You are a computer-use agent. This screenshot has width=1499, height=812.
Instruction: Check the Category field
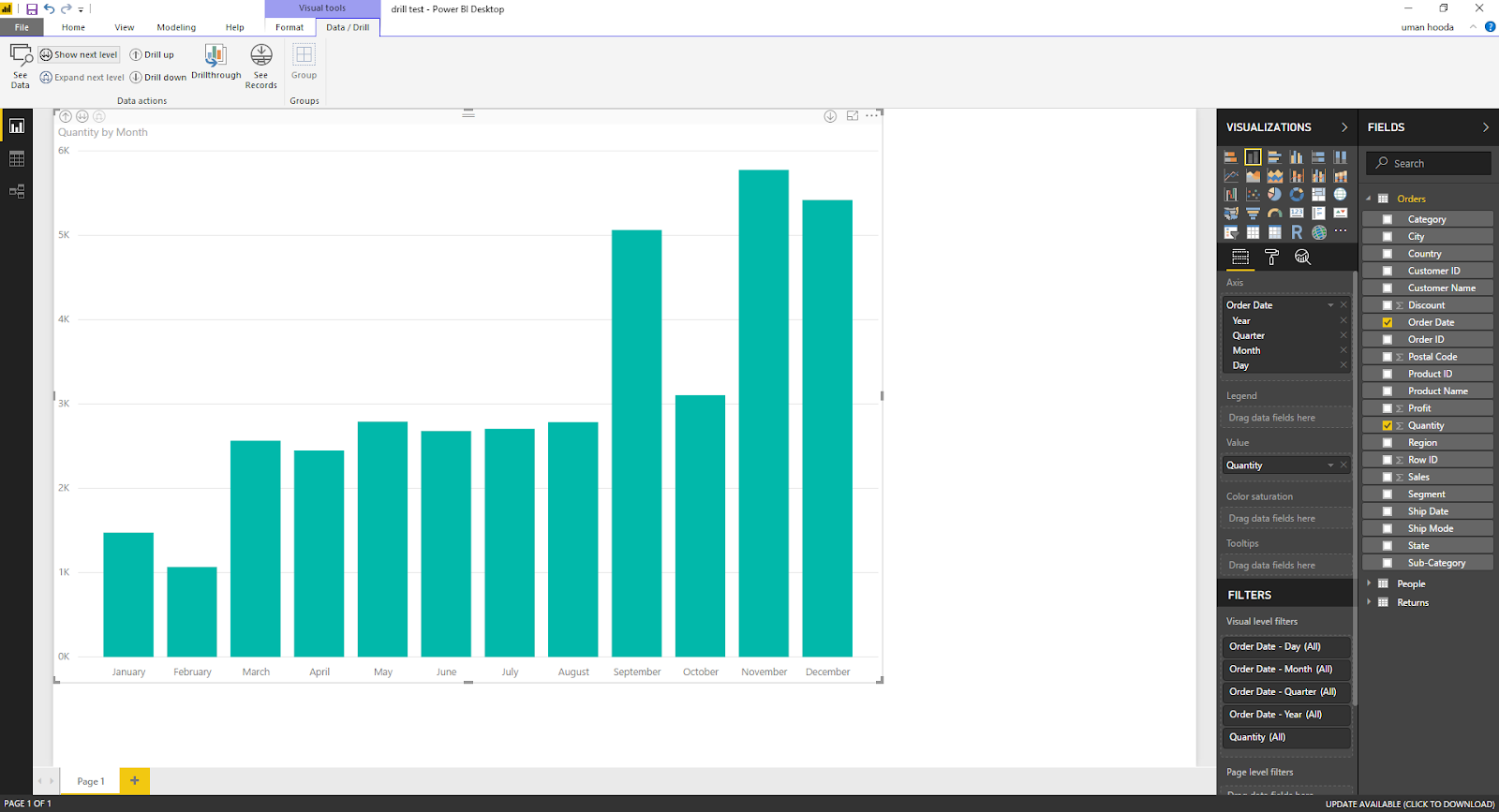[1388, 219]
